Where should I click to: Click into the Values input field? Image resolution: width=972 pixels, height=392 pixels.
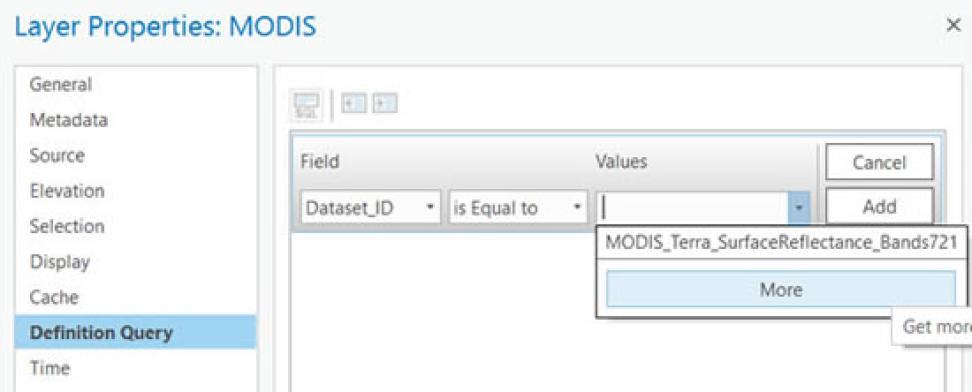click(692, 208)
